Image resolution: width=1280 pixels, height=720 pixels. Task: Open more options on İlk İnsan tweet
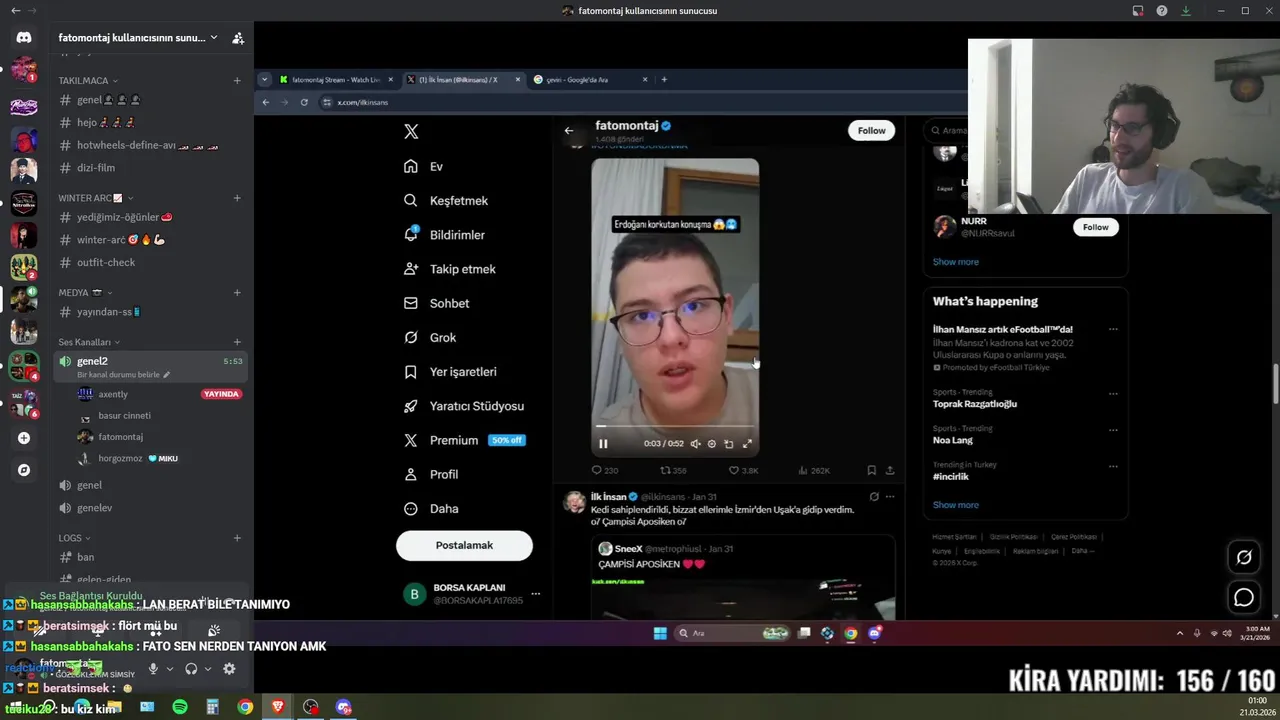coord(890,496)
